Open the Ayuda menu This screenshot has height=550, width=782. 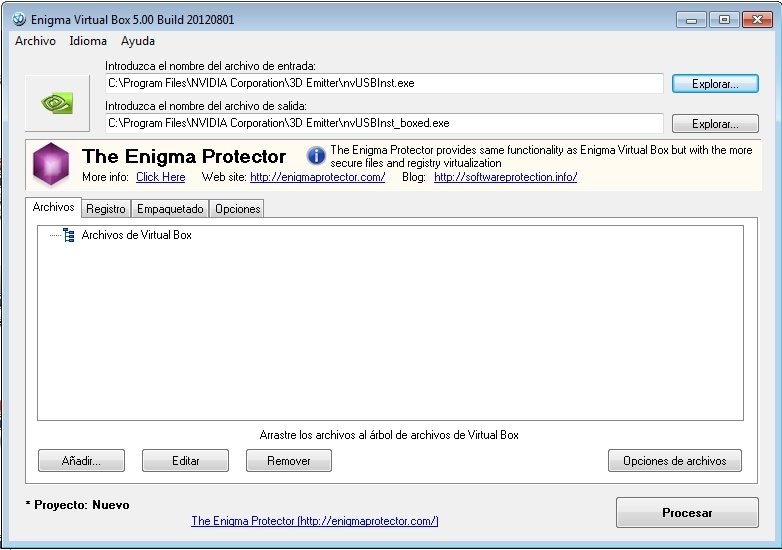click(138, 41)
